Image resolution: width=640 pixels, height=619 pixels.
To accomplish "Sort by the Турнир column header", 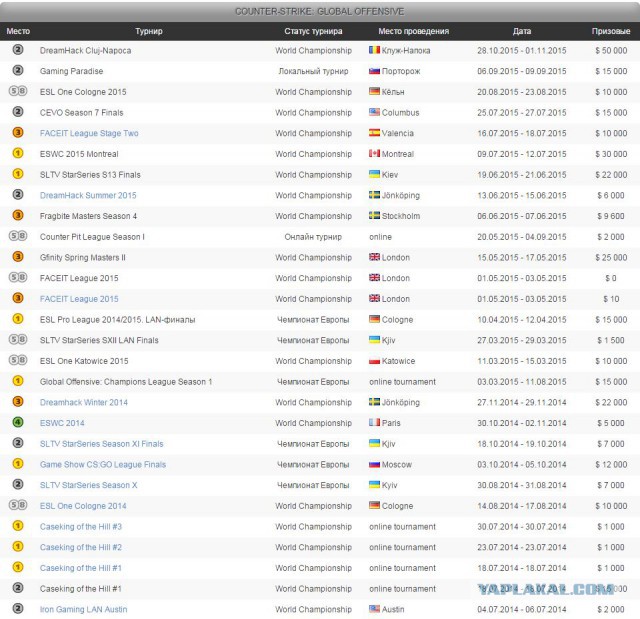I will point(148,31).
